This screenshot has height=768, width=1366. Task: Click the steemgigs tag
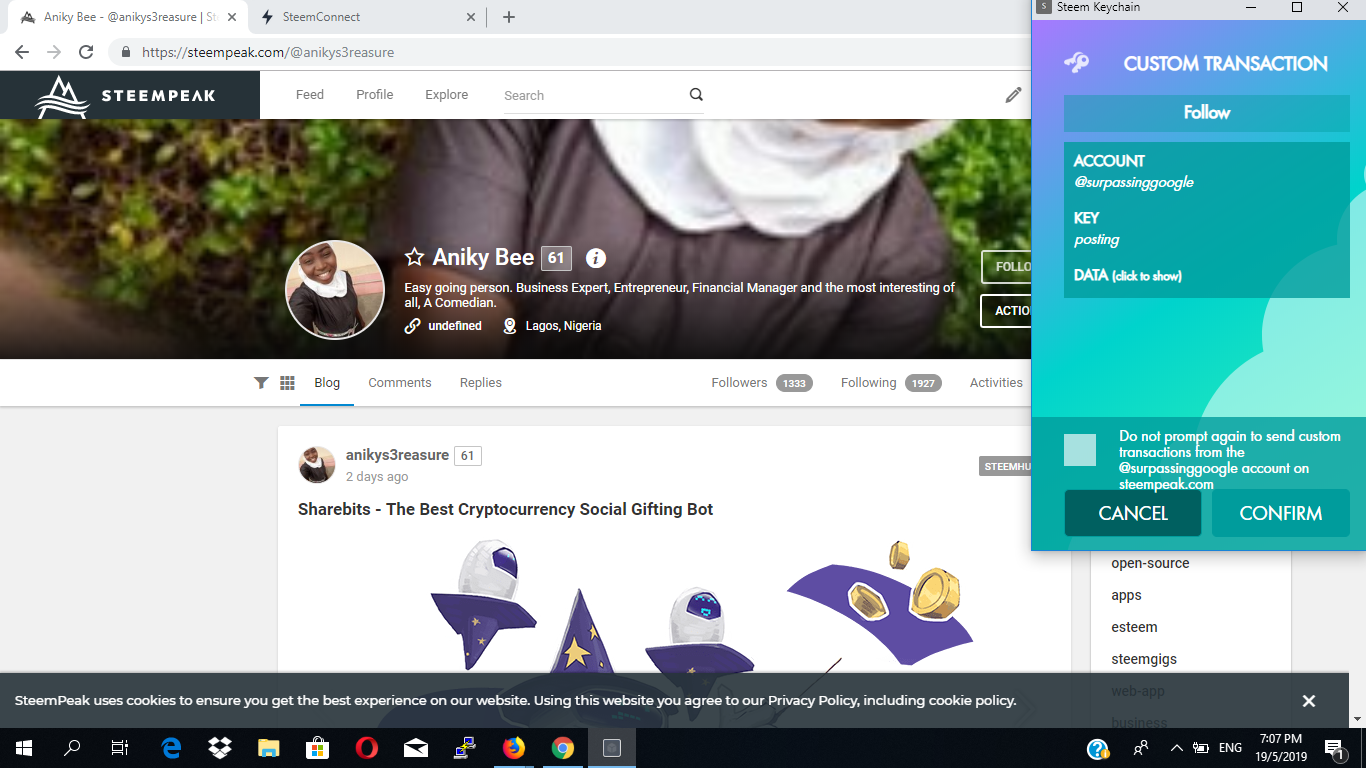pyautogui.click(x=1144, y=659)
